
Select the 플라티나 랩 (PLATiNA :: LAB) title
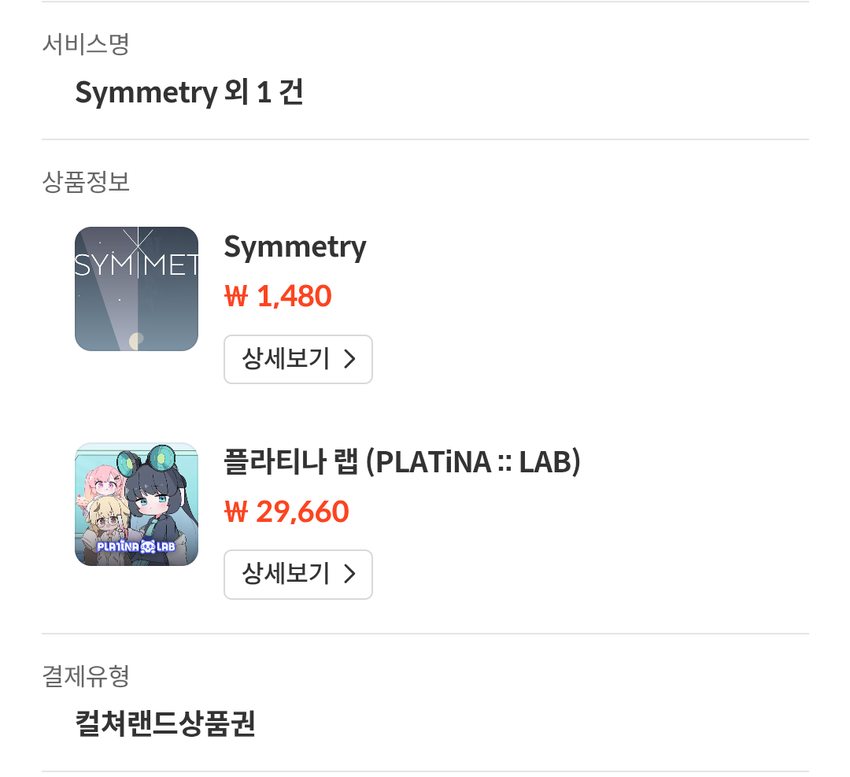click(x=402, y=462)
